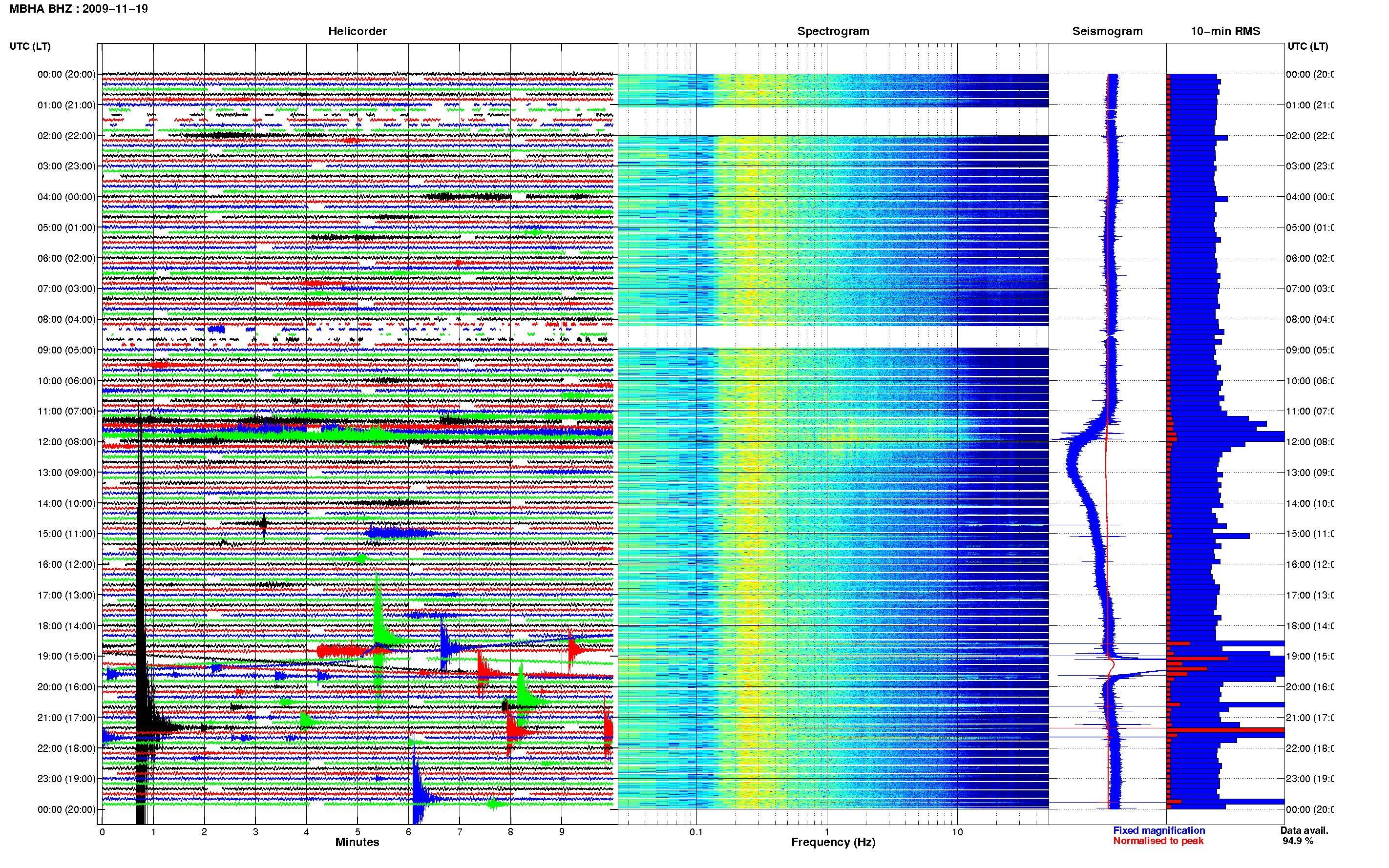
Task: Click the Data avail. label
Action: pos(1304,830)
